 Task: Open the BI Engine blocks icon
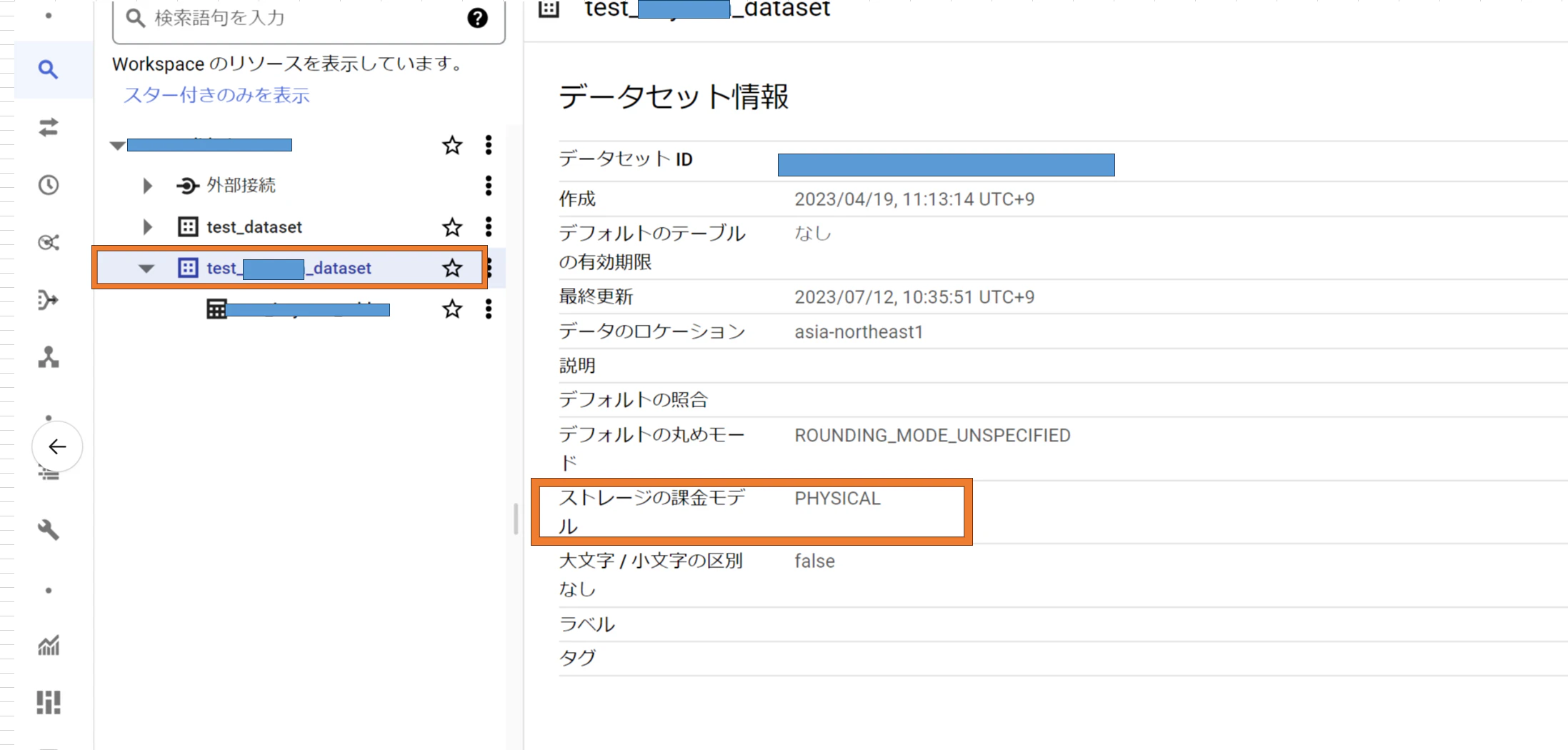coord(48,702)
